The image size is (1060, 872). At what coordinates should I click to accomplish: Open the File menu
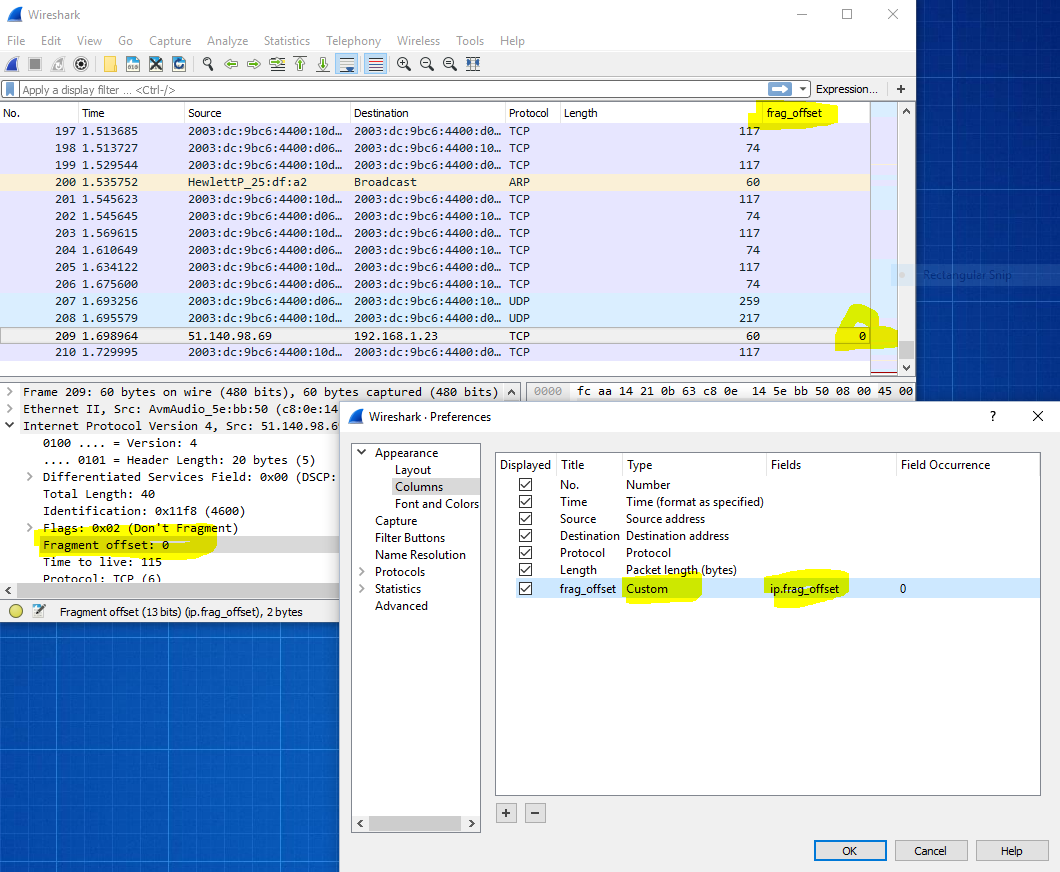point(16,41)
